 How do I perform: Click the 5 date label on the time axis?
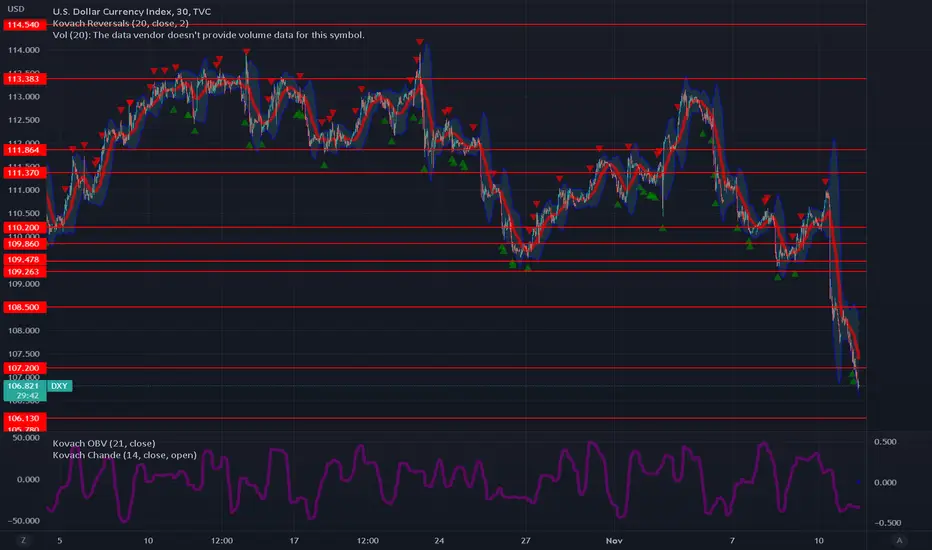(x=59, y=540)
